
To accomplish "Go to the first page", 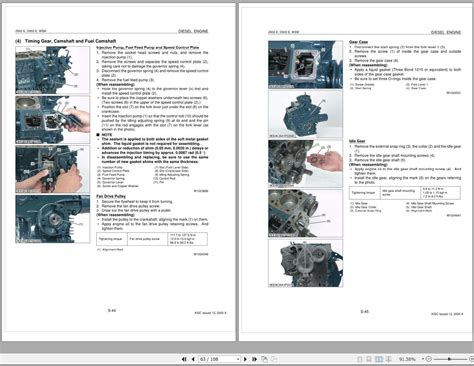I will (x=184, y=359).
